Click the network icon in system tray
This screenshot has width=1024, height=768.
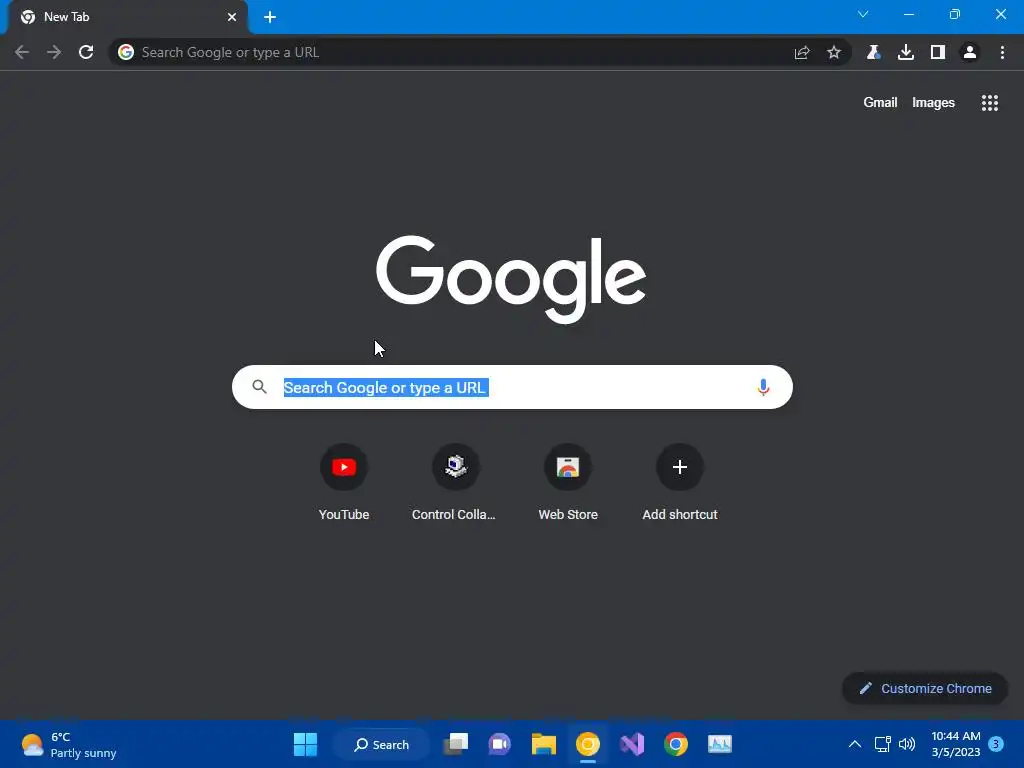(882, 744)
